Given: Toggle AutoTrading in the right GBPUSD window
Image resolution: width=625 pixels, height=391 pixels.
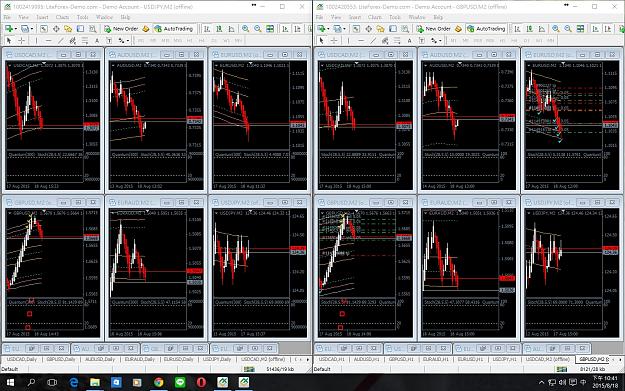Looking at the screenshot, I should [x=486, y=29].
